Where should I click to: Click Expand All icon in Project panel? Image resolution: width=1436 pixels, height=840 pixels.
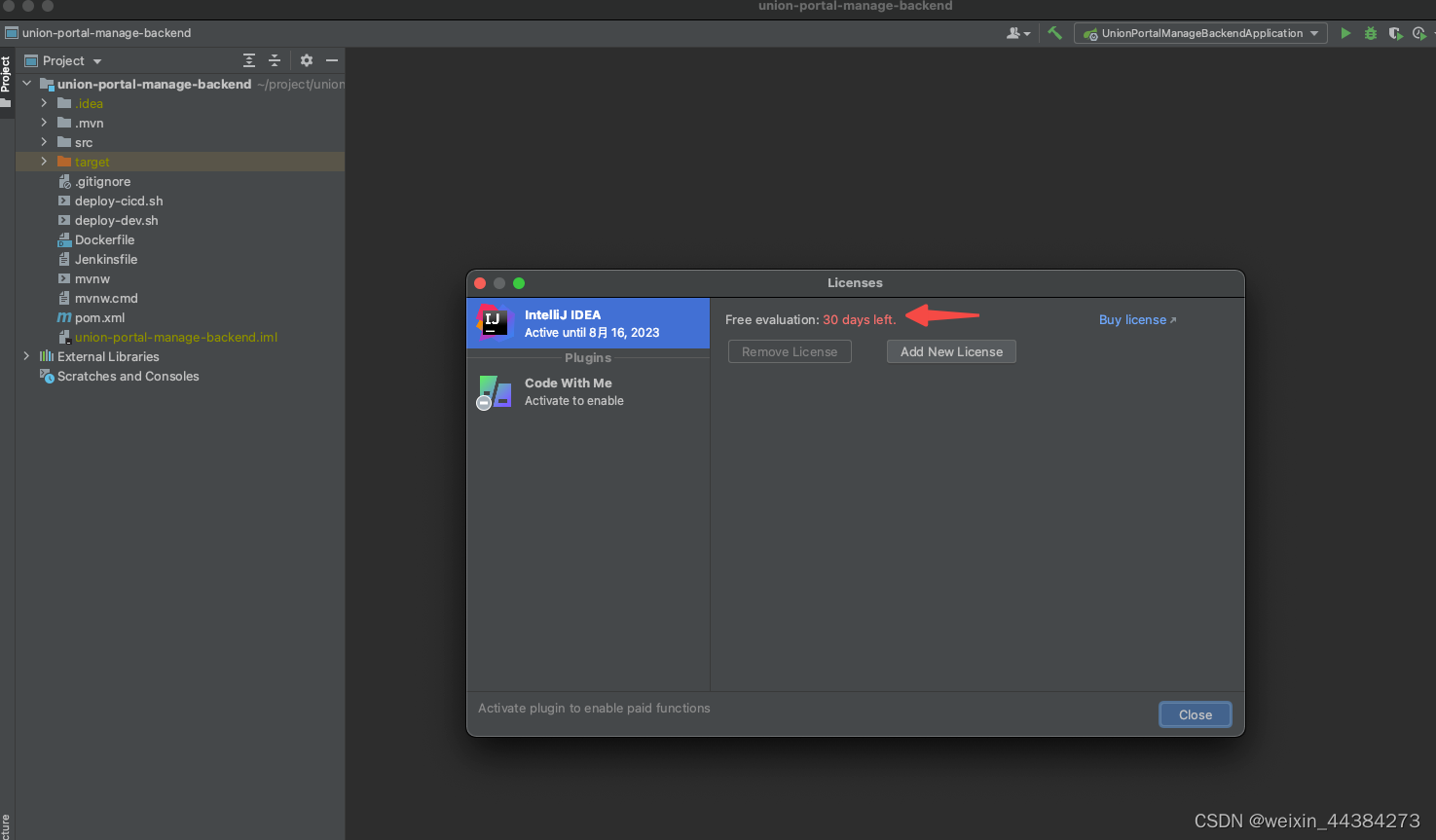pyautogui.click(x=249, y=60)
